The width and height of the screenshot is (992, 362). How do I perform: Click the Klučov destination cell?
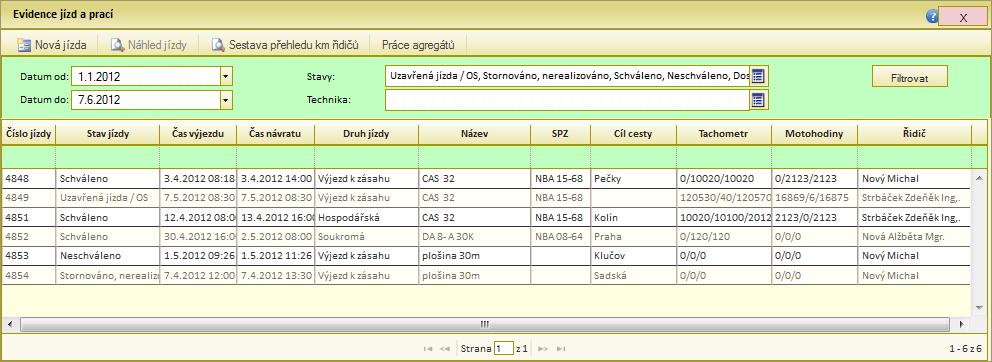(x=633, y=256)
